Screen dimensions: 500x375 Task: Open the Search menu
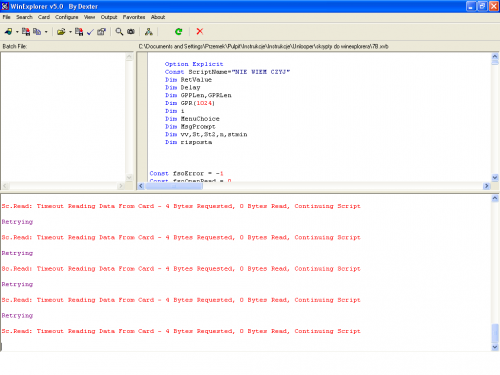24,17
